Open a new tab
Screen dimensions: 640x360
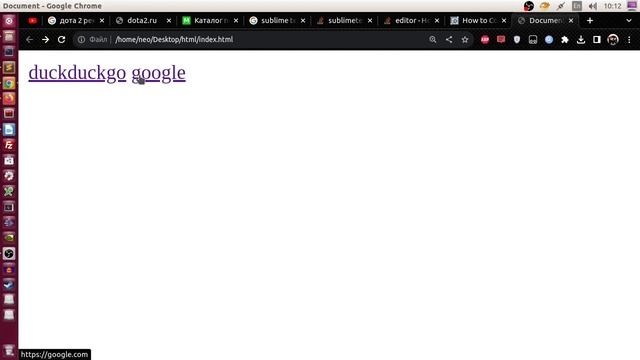pos(590,20)
